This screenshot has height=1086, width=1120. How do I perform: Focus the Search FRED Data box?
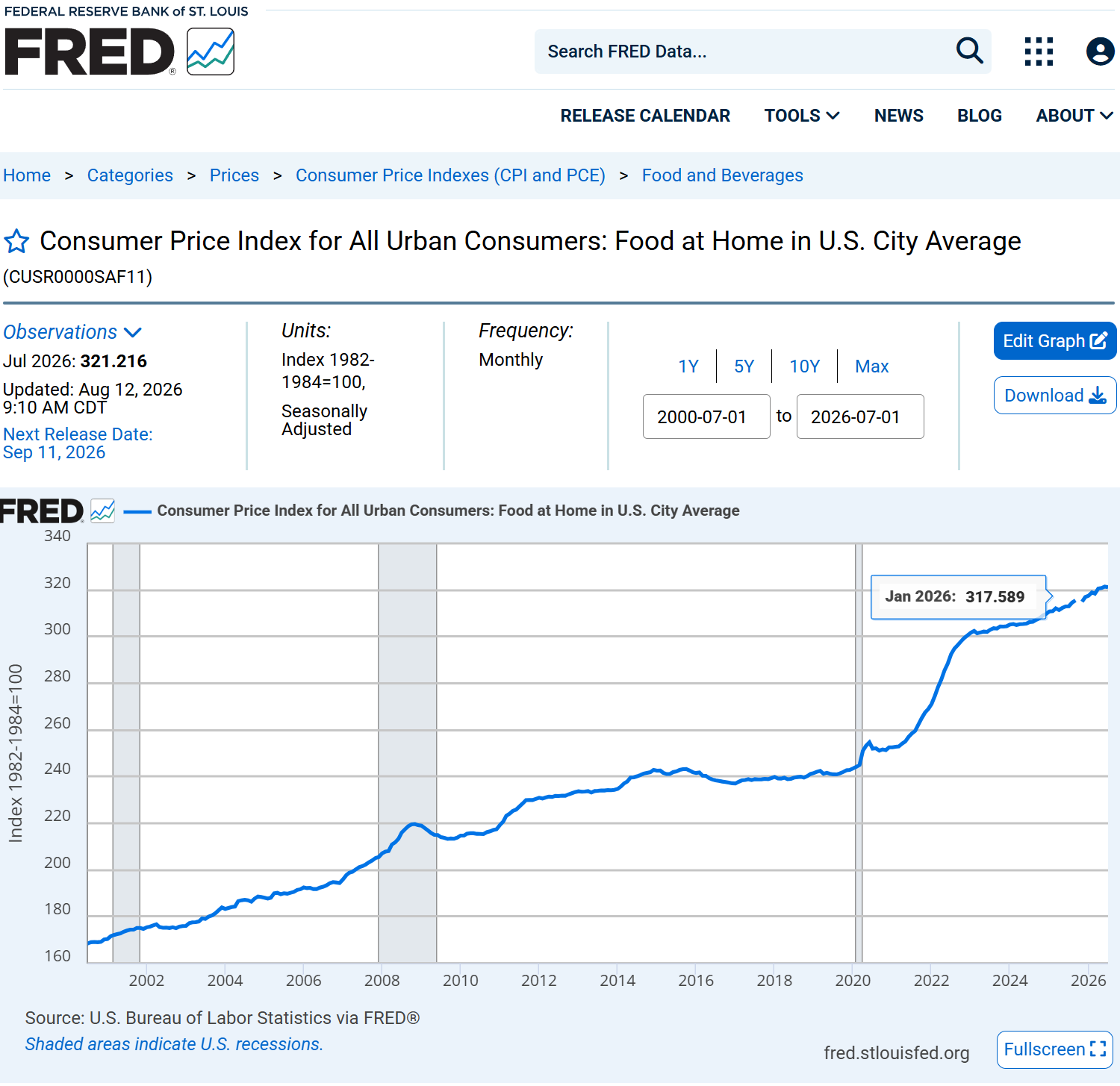[x=747, y=52]
